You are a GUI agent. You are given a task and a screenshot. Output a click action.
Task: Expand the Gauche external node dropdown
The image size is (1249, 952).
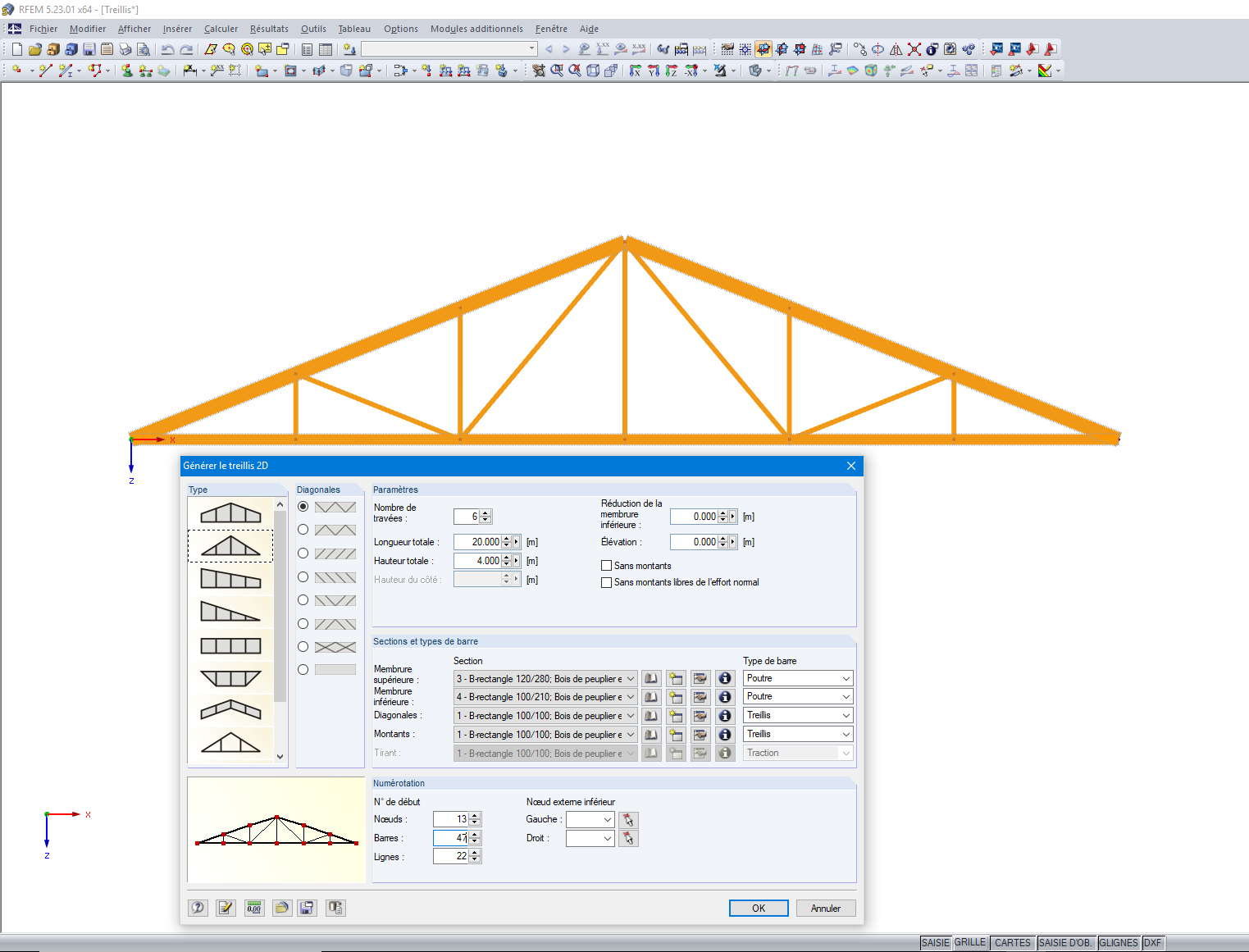tap(608, 819)
